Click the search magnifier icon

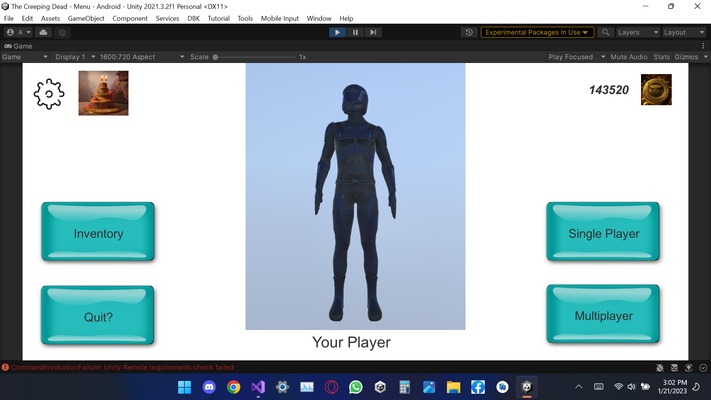tap(605, 32)
